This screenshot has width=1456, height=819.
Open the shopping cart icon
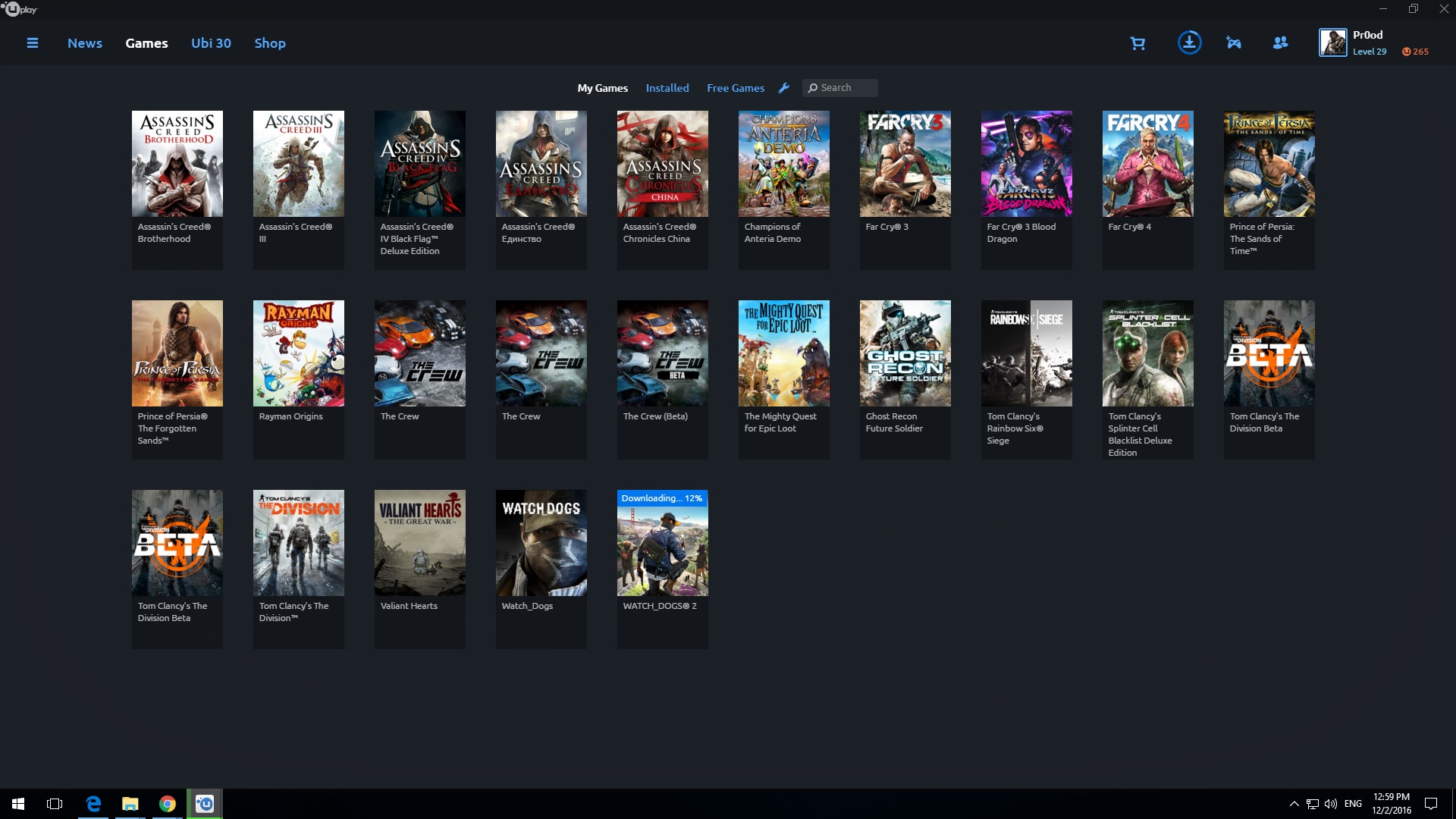1137,43
